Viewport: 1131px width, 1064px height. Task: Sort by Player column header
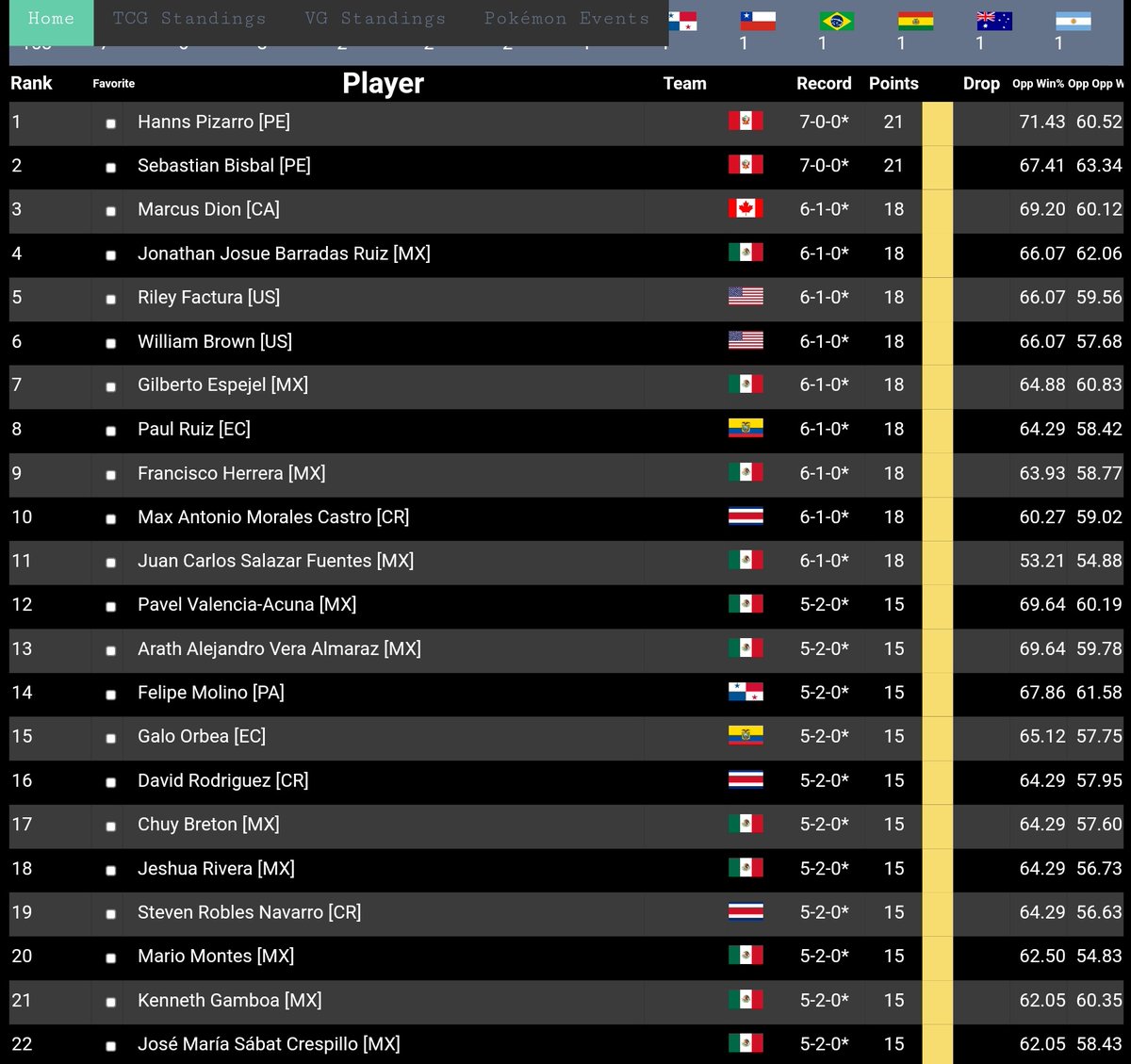tap(383, 83)
